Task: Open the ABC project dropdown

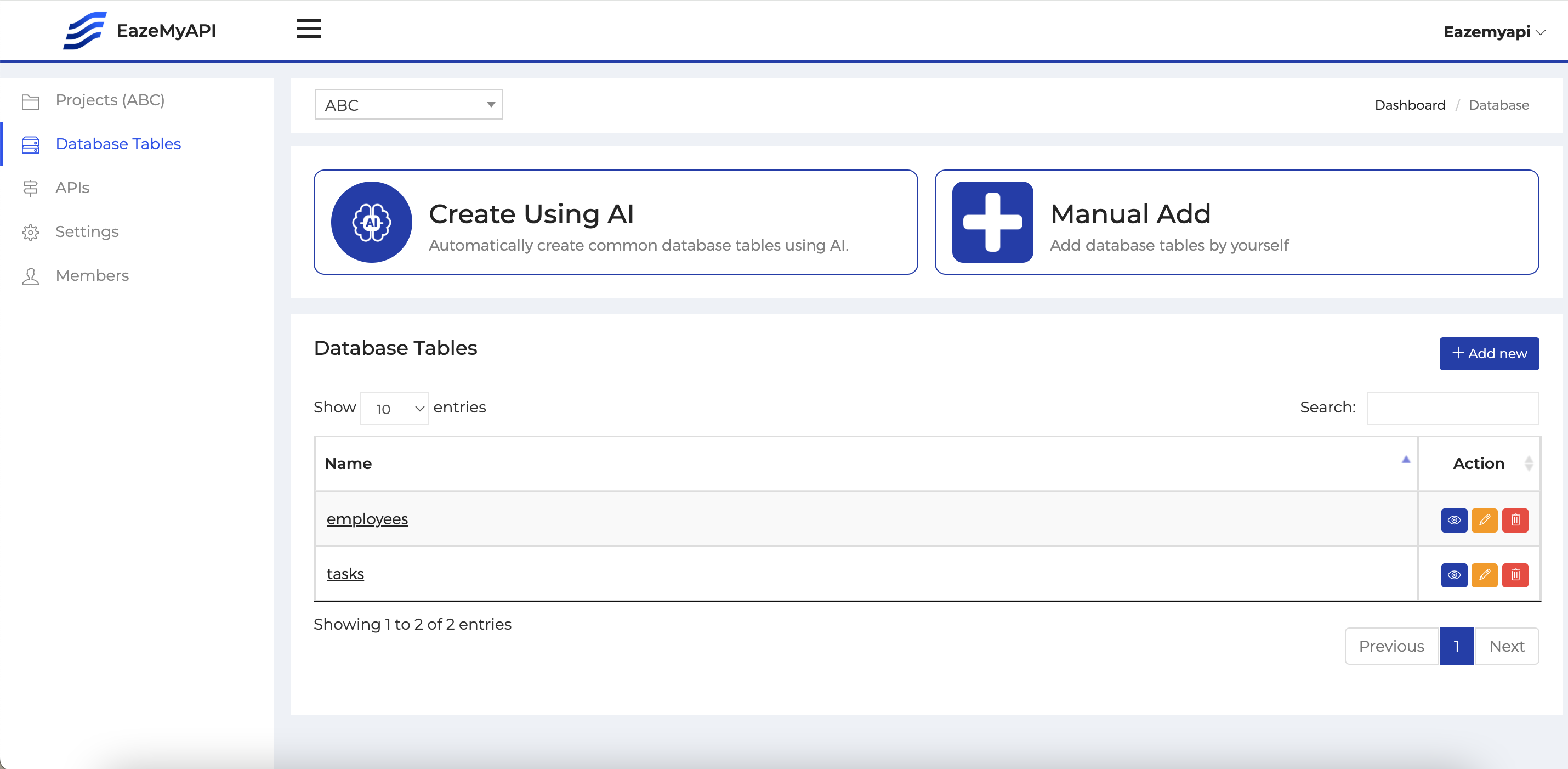Action: pyautogui.click(x=408, y=104)
